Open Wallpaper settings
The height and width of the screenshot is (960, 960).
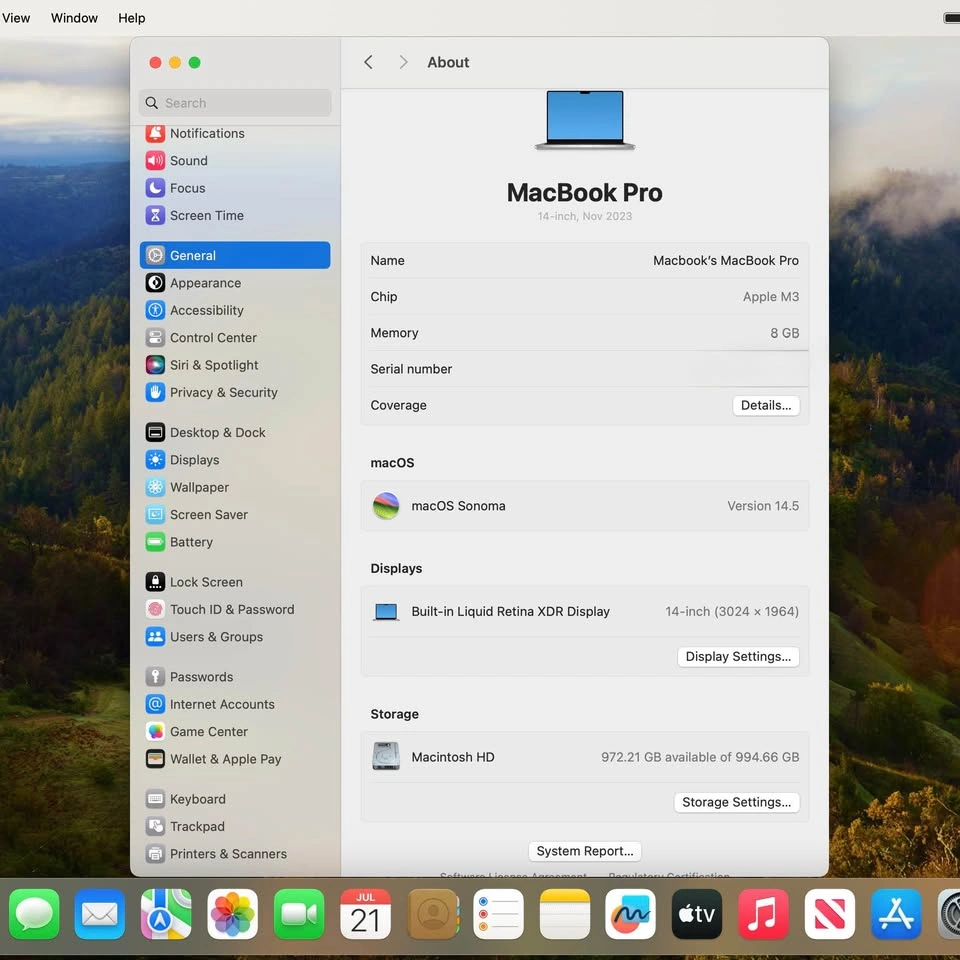pos(234,487)
